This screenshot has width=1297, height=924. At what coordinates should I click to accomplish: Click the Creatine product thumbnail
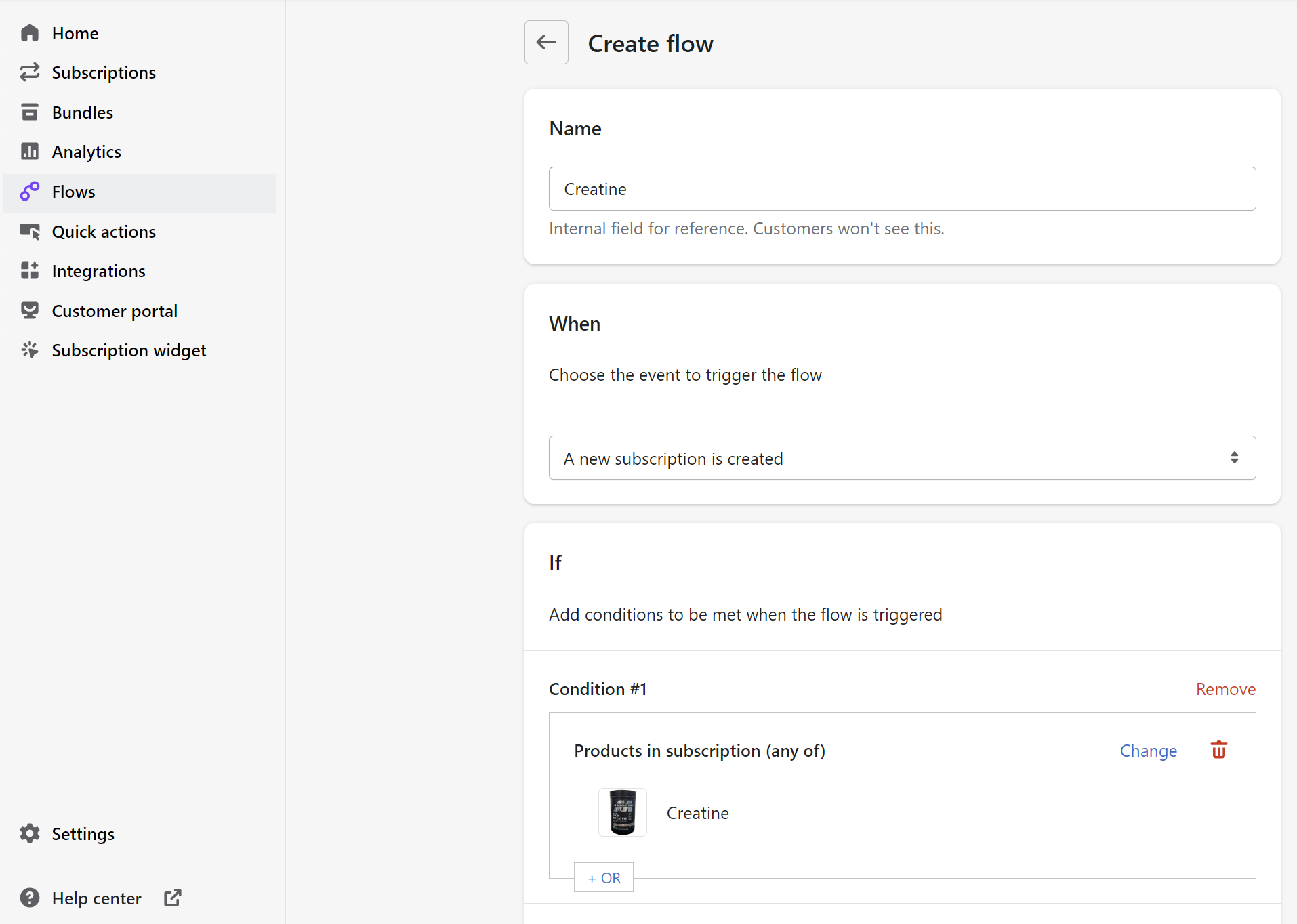pyautogui.click(x=622, y=812)
